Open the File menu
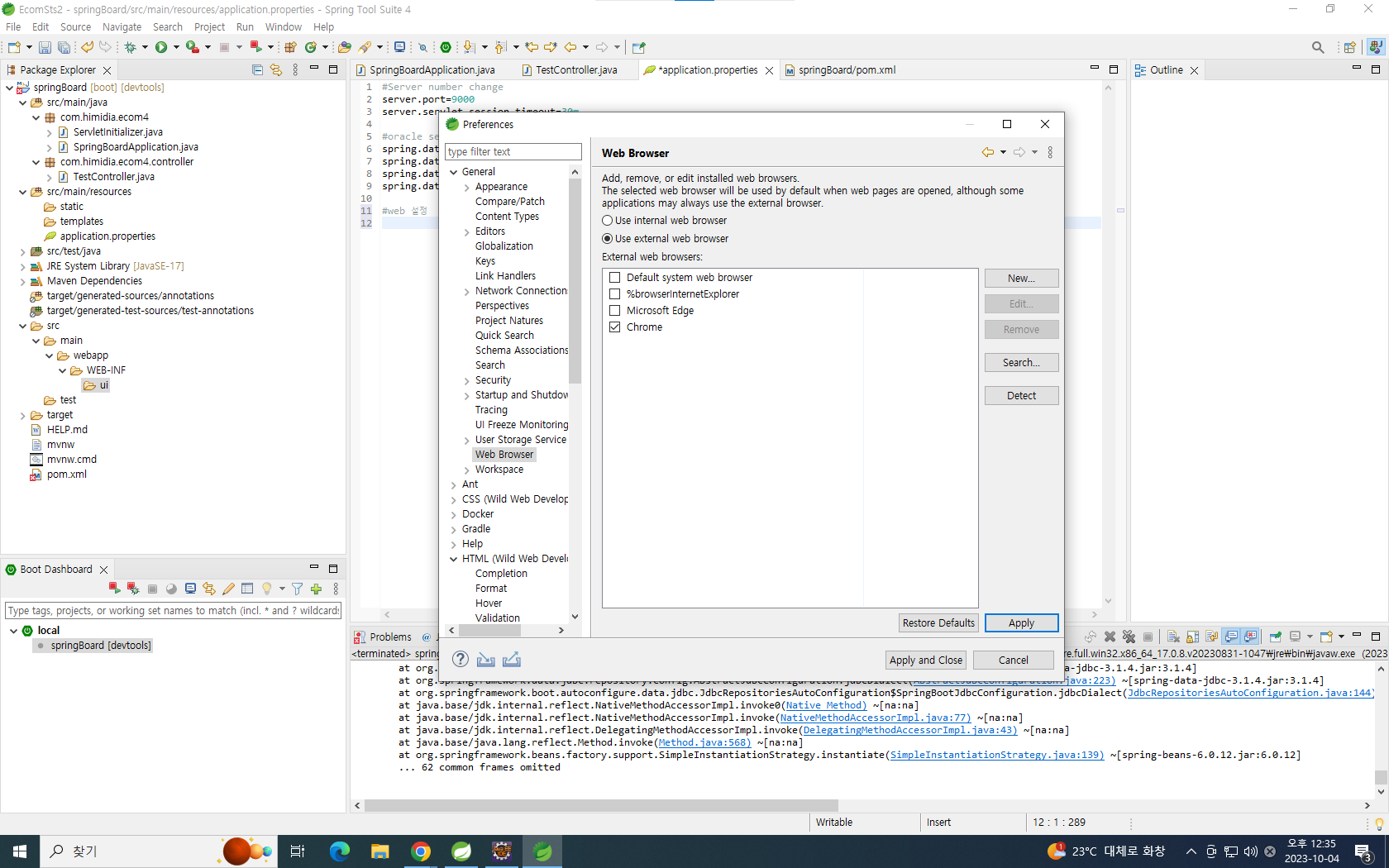The height and width of the screenshot is (868, 1389). 13,27
